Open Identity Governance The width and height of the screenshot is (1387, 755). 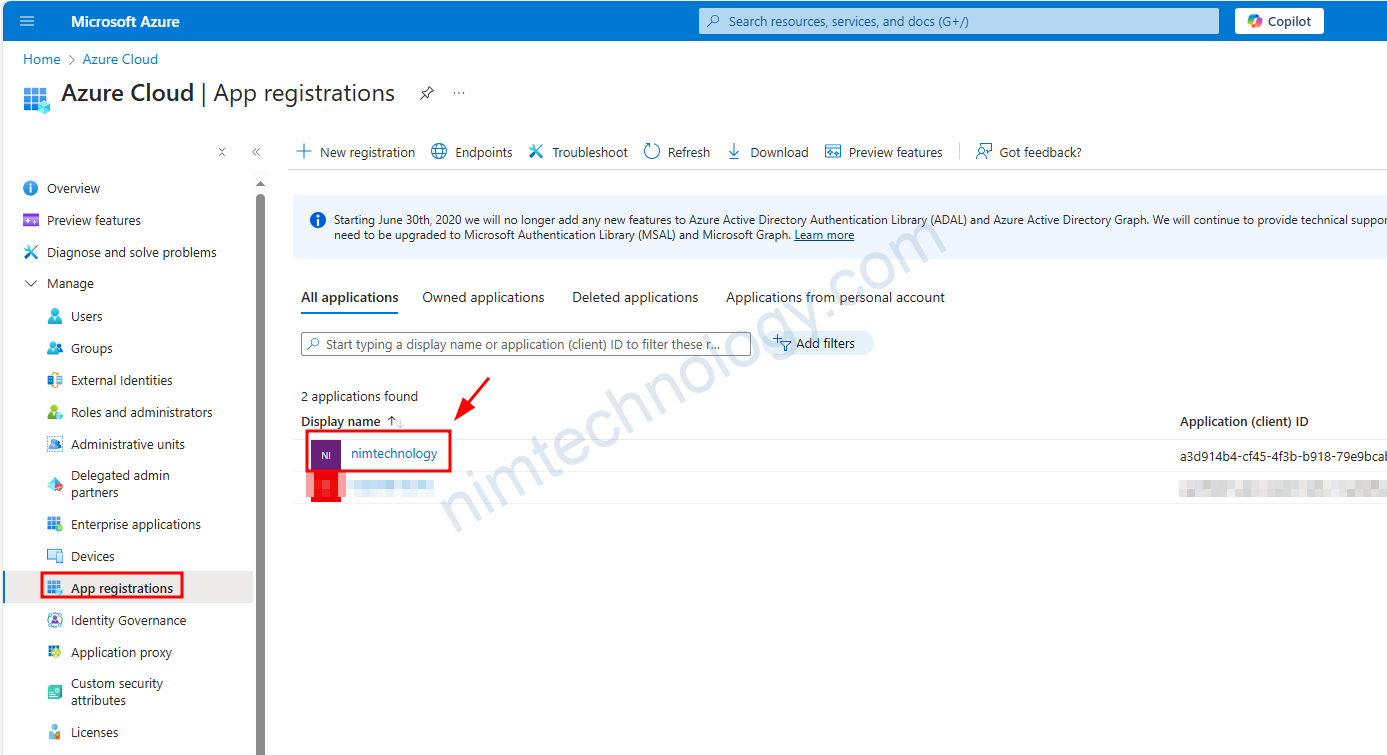coord(128,620)
